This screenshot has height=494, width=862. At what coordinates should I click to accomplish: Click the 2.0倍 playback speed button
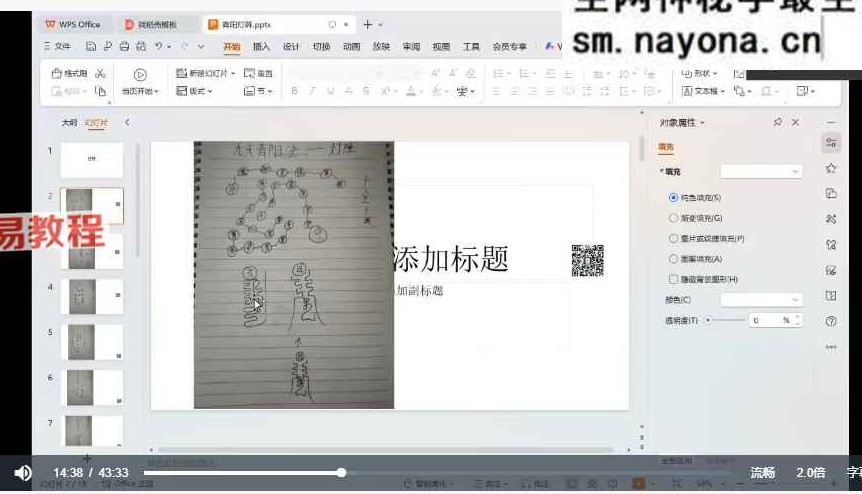click(811, 473)
